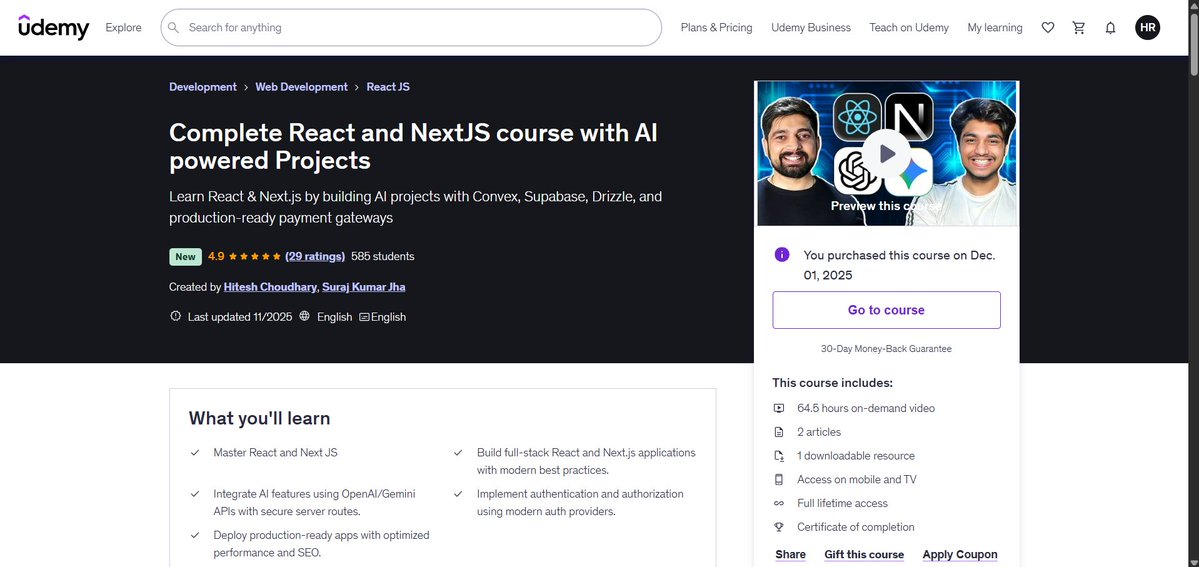Click the mobile and TV access icon

pos(778,480)
